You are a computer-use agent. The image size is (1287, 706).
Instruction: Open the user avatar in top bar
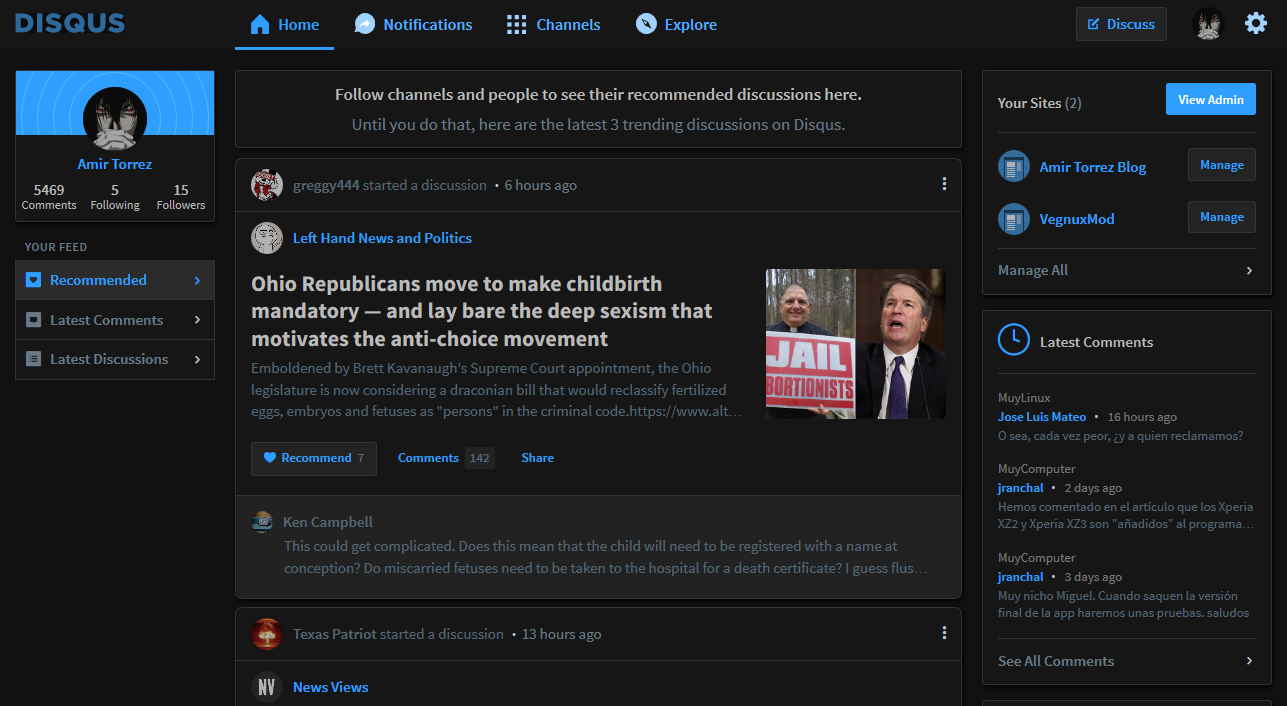1208,24
